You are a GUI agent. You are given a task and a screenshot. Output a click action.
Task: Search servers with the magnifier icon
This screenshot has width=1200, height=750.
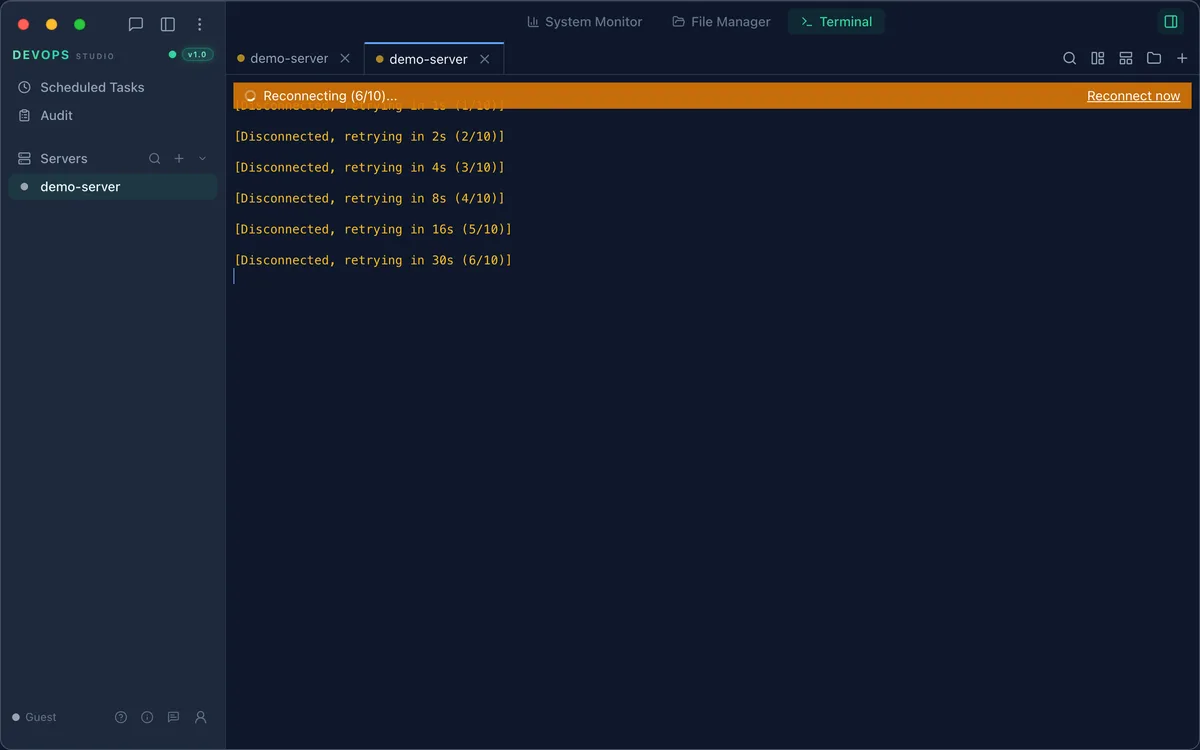click(155, 158)
